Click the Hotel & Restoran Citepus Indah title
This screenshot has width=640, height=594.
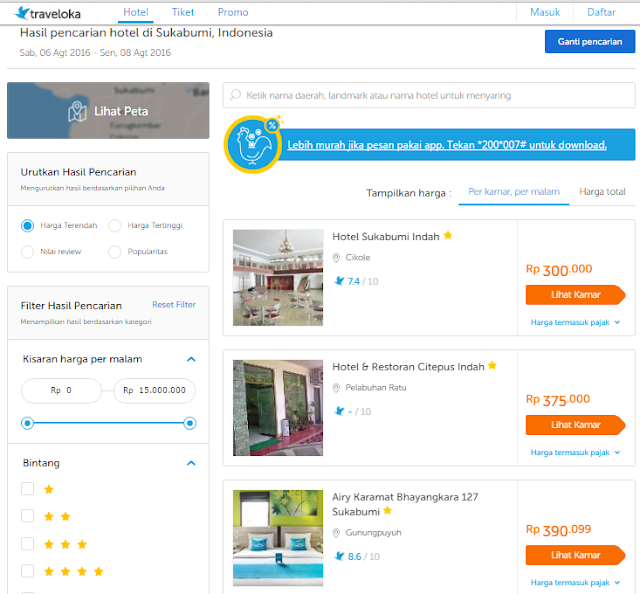coord(408,367)
